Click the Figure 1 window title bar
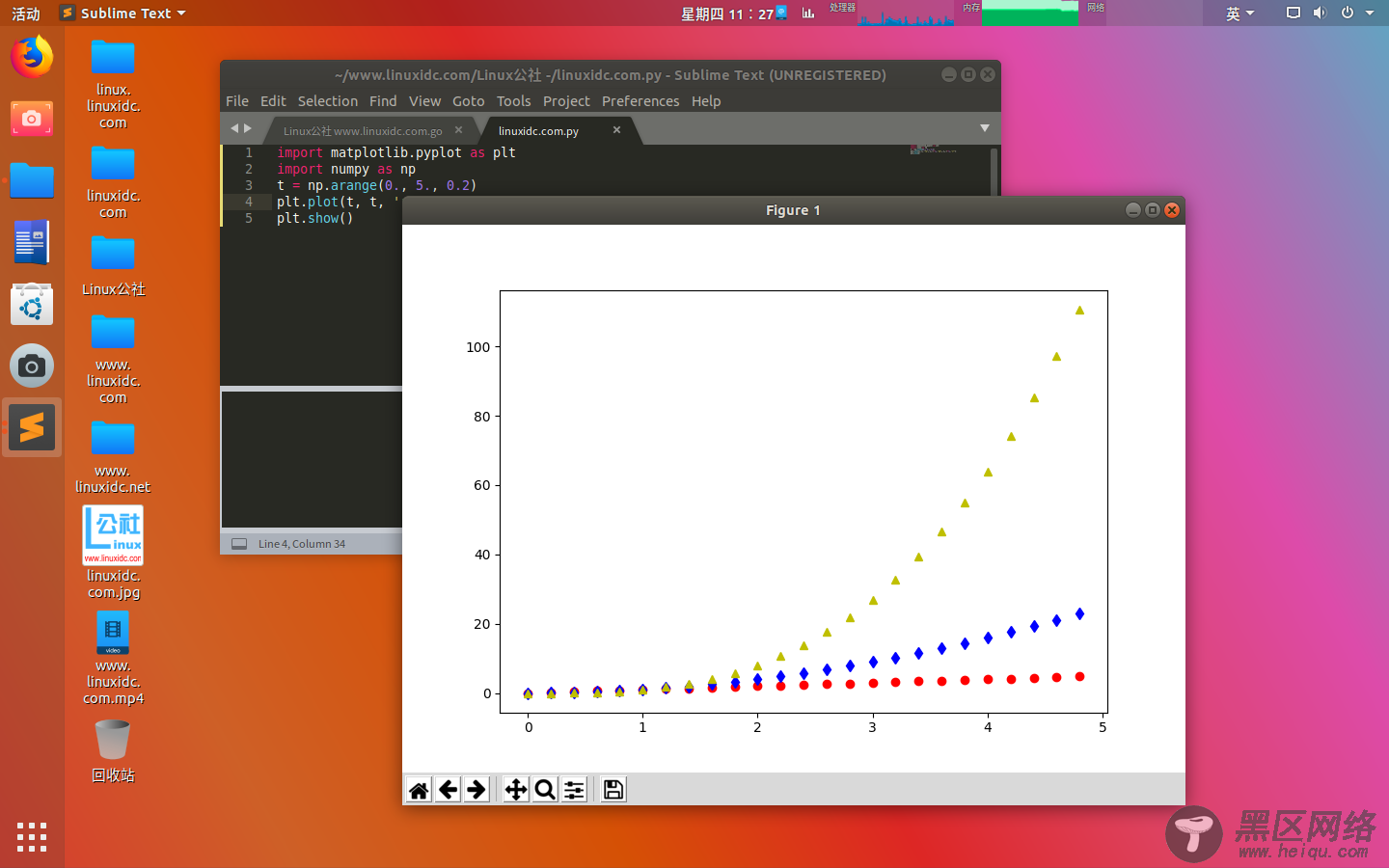This screenshot has width=1389, height=868. pyautogui.click(x=793, y=210)
